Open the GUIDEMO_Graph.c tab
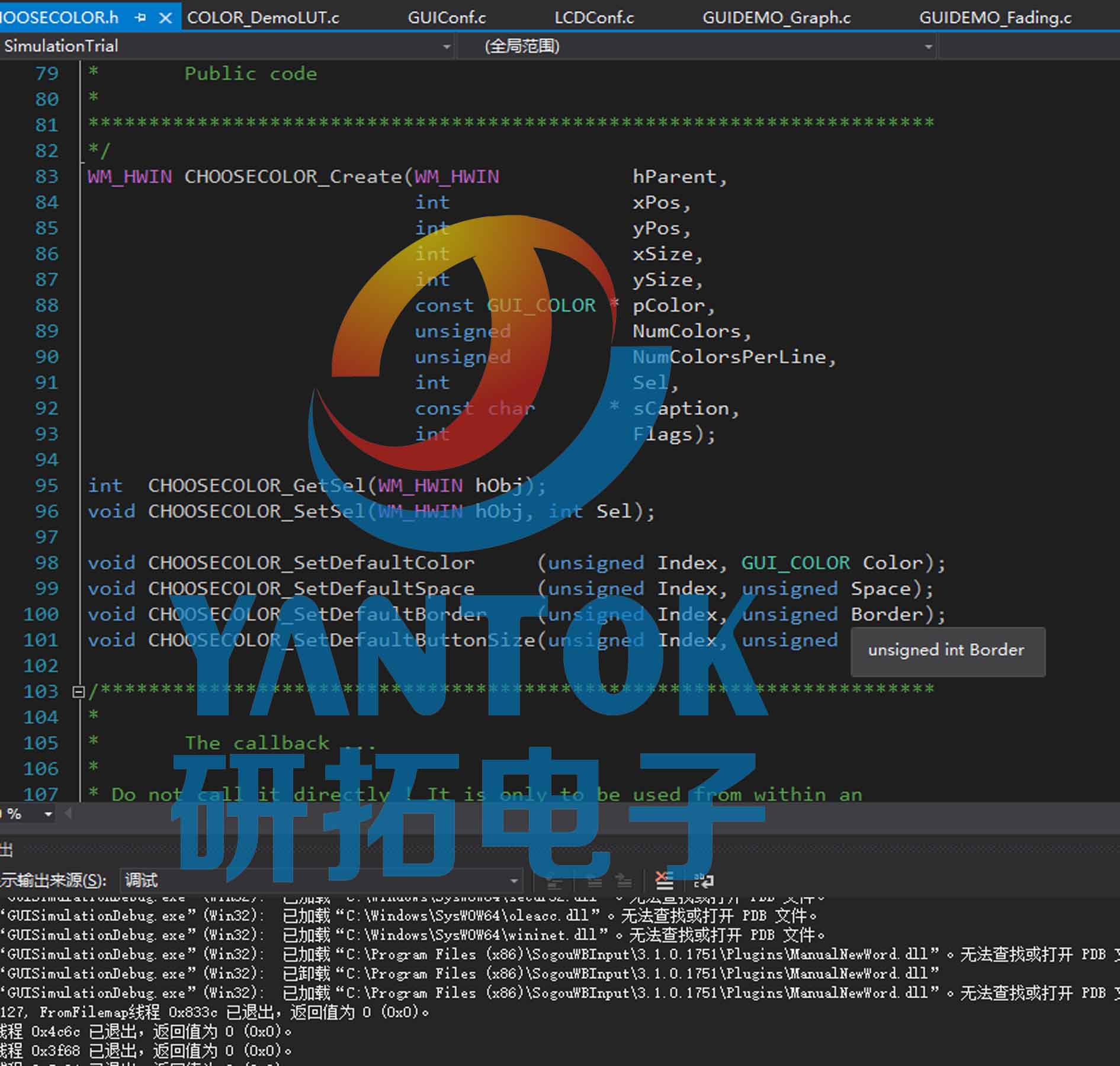 point(776,18)
